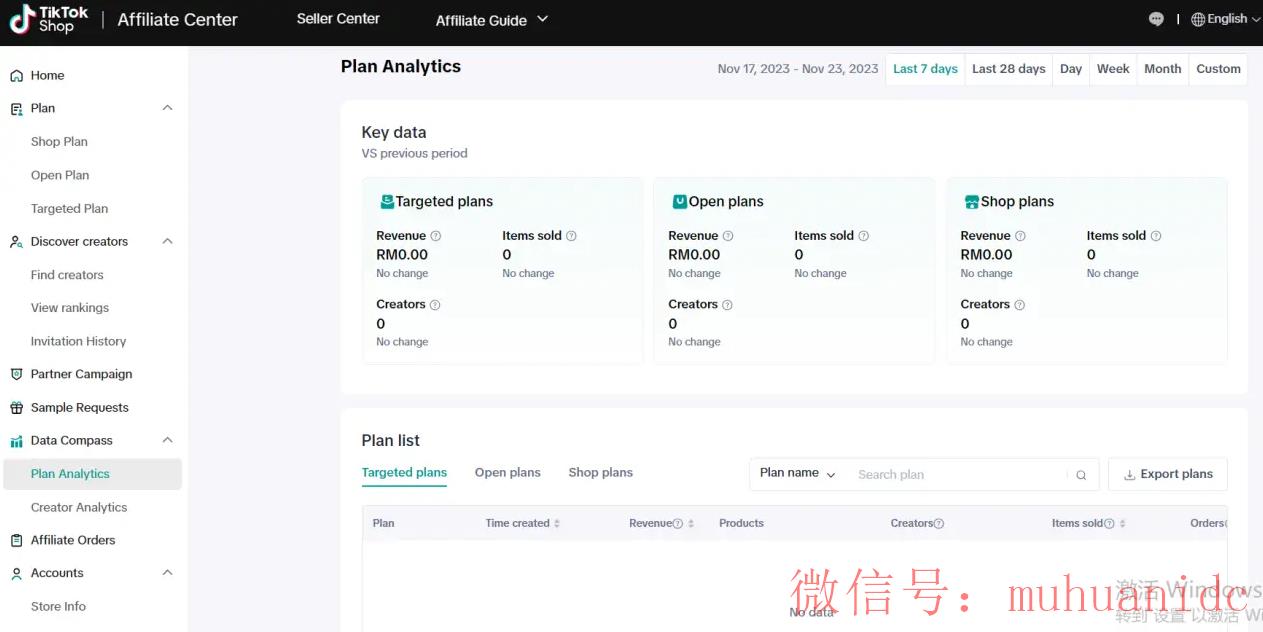Click the info icon next to Targeted plans Revenue

click(435, 236)
